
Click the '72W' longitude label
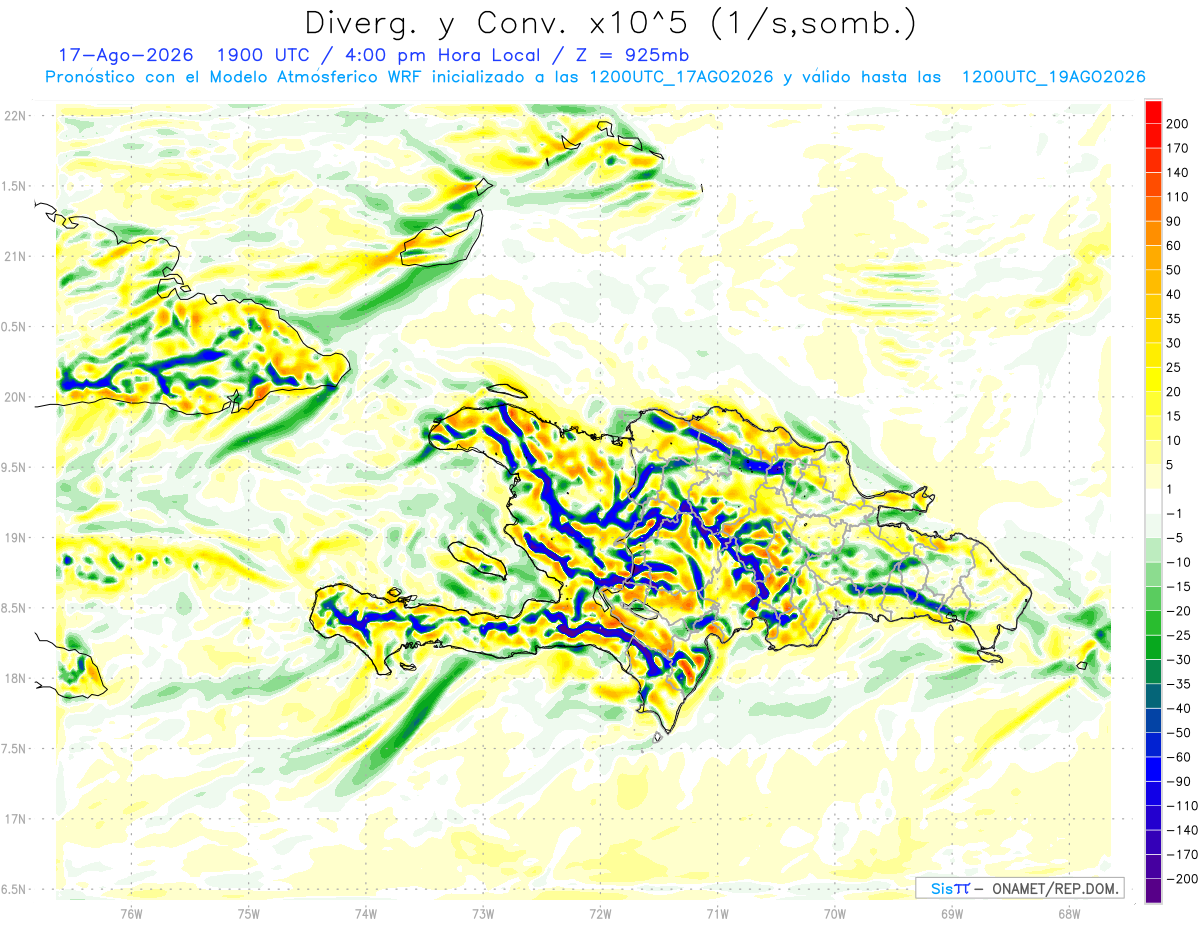point(600,914)
